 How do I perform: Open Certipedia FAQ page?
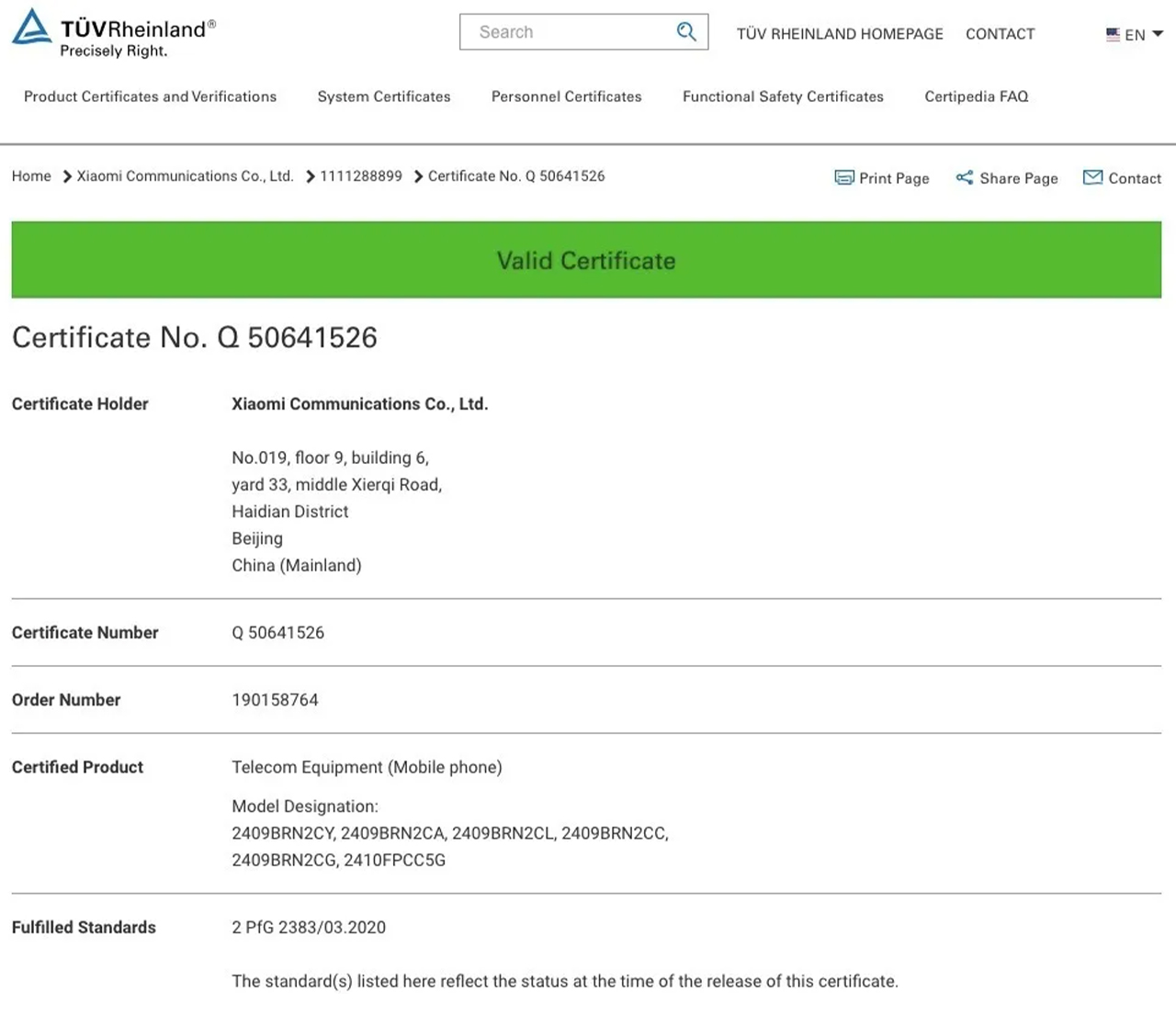coord(976,96)
